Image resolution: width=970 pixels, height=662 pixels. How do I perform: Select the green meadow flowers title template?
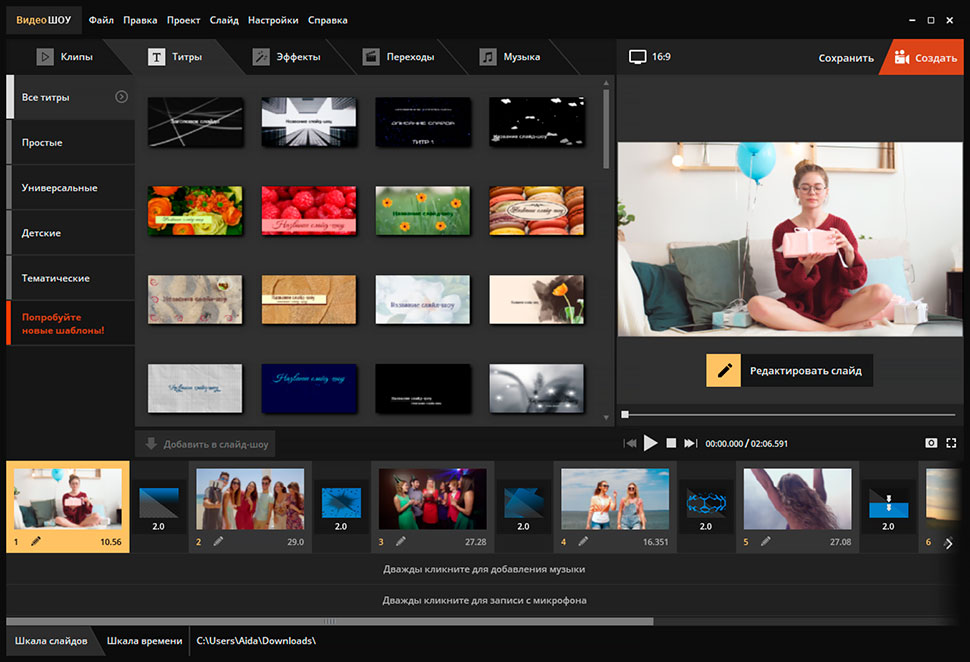pos(423,210)
